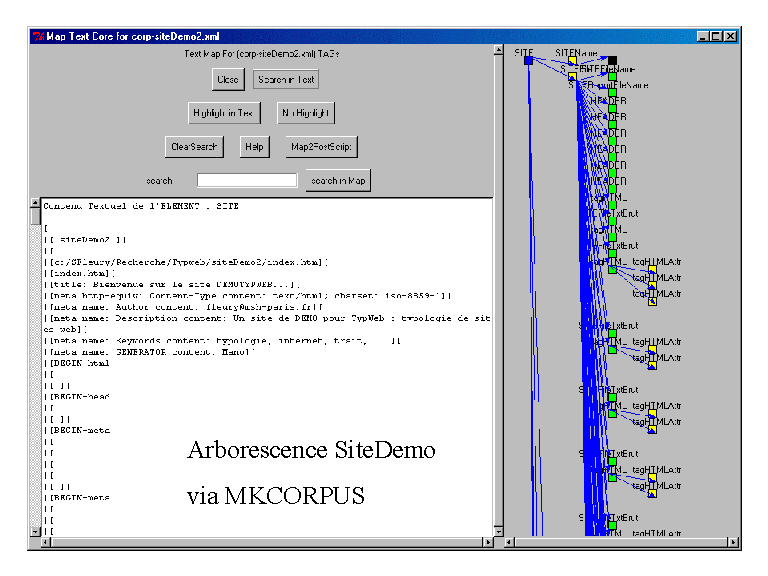Click the Search in Text button
Viewport: 768px width, 576px height.
[285, 79]
